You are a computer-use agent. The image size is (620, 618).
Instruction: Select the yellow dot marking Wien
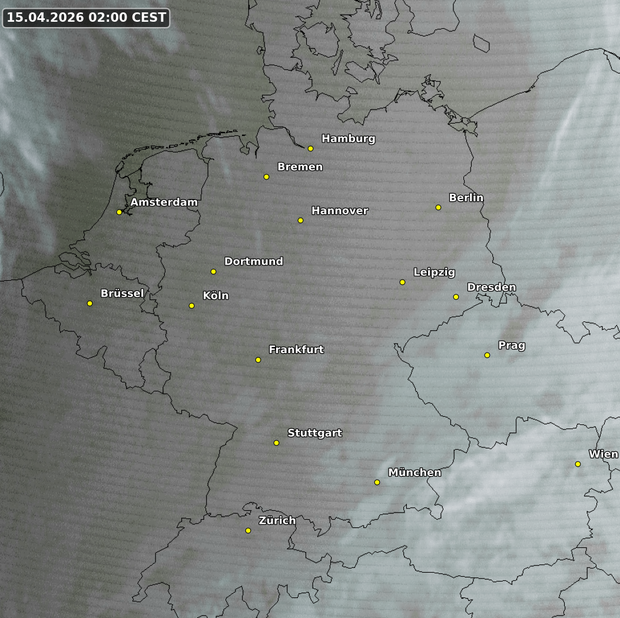coord(578,464)
